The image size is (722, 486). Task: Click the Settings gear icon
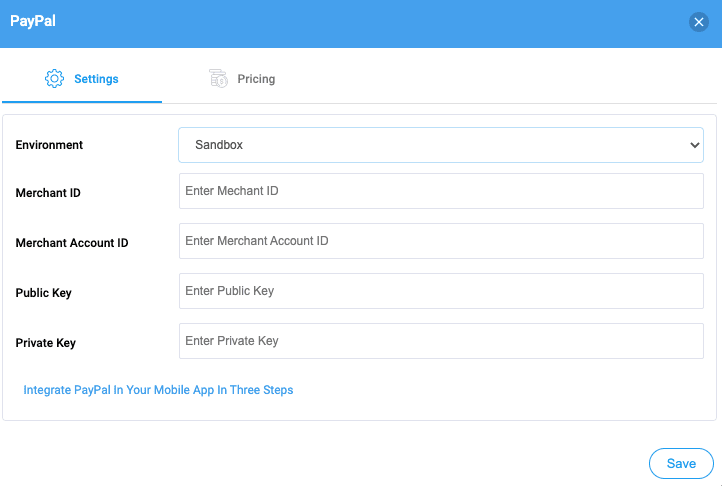(54, 79)
